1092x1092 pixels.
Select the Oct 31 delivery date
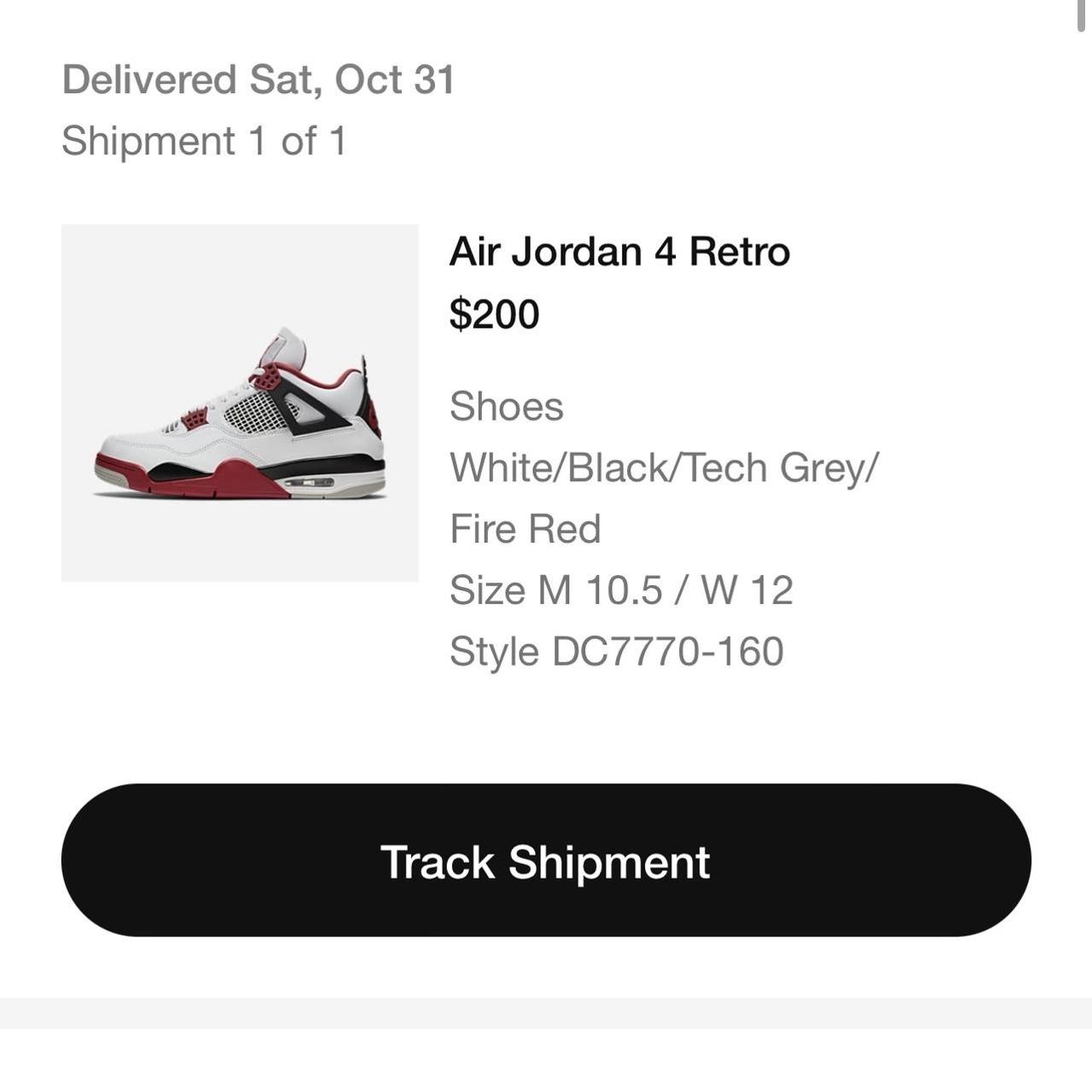397,80
